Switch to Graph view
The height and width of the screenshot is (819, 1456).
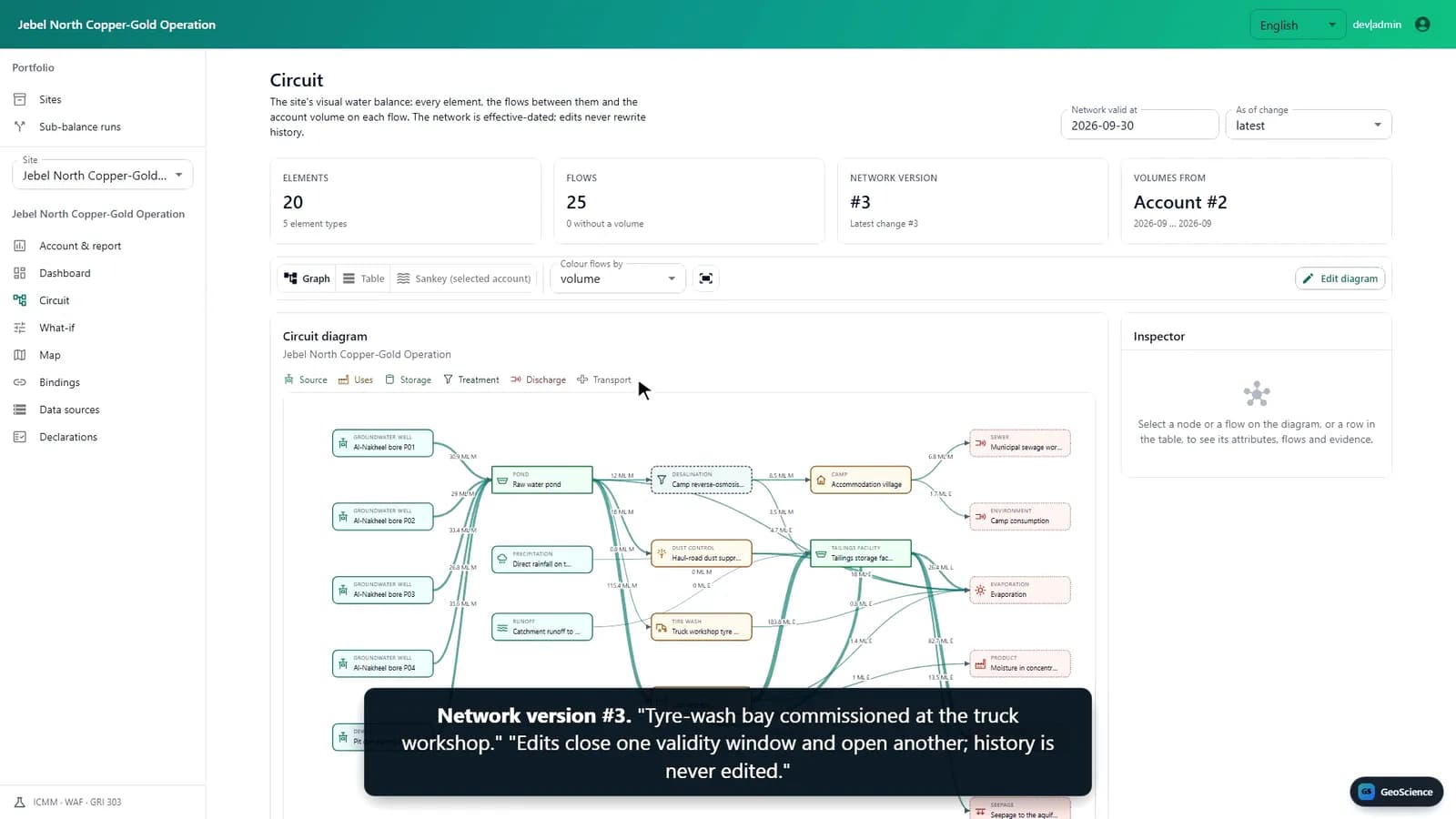coord(307,278)
